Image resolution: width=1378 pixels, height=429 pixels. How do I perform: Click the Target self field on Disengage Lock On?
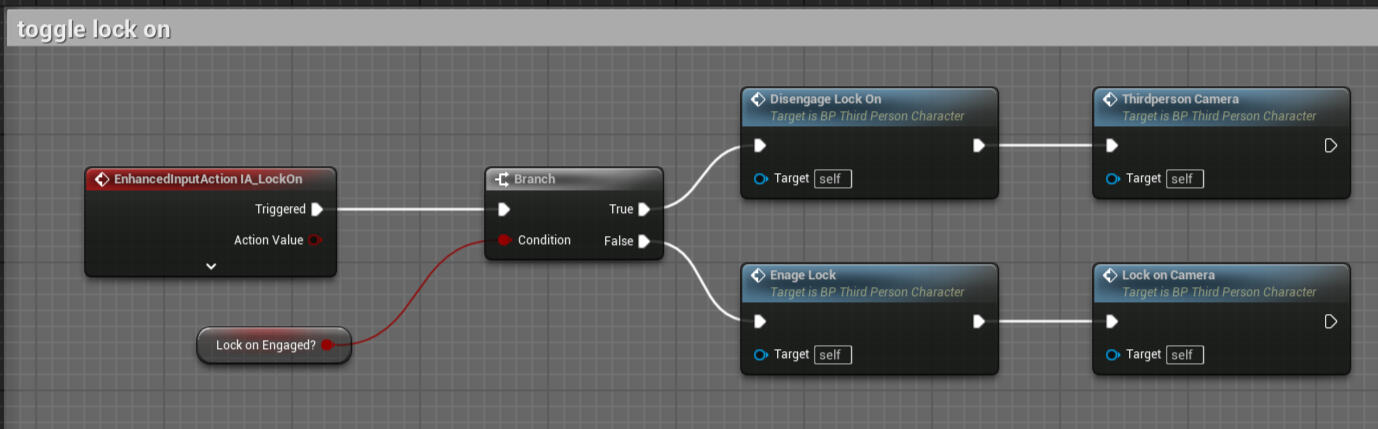point(833,179)
